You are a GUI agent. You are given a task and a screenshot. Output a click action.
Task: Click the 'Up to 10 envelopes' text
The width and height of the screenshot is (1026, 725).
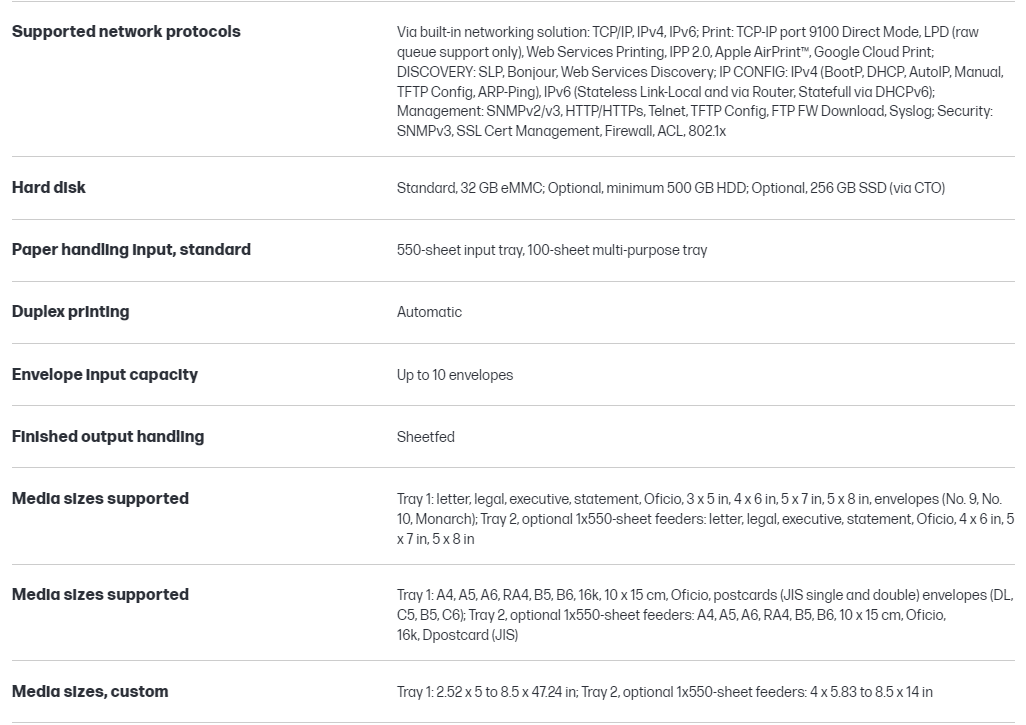pyautogui.click(x=455, y=375)
